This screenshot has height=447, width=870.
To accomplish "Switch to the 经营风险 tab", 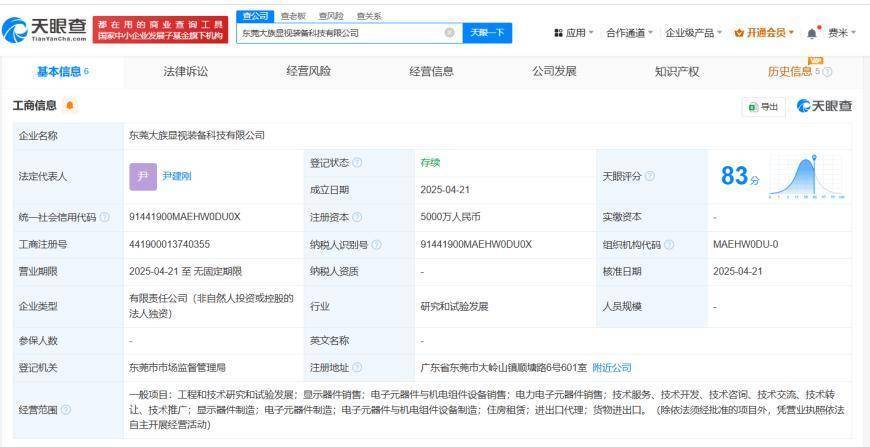I will coord(308,72).
